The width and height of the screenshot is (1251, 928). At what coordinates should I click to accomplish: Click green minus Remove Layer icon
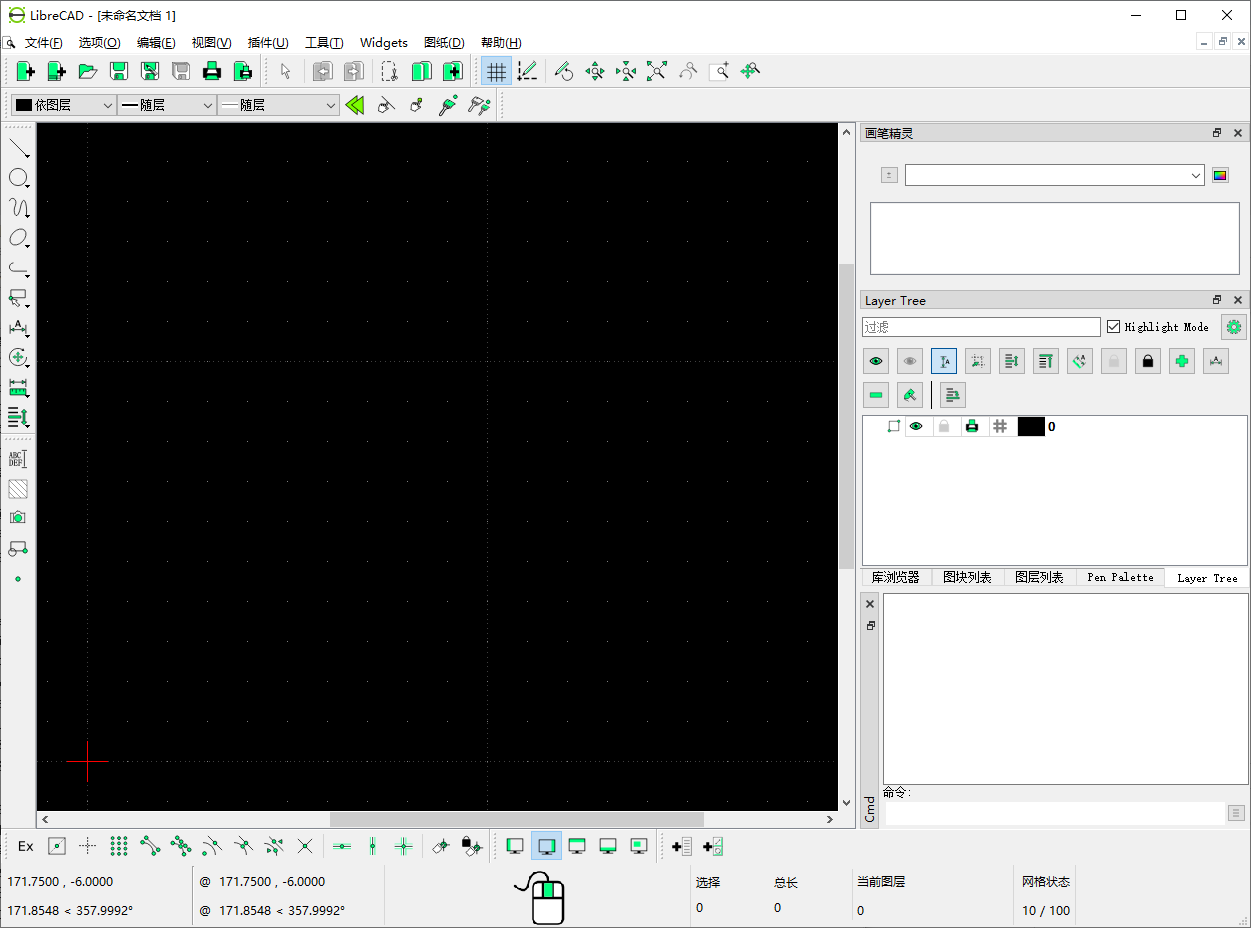877,395
